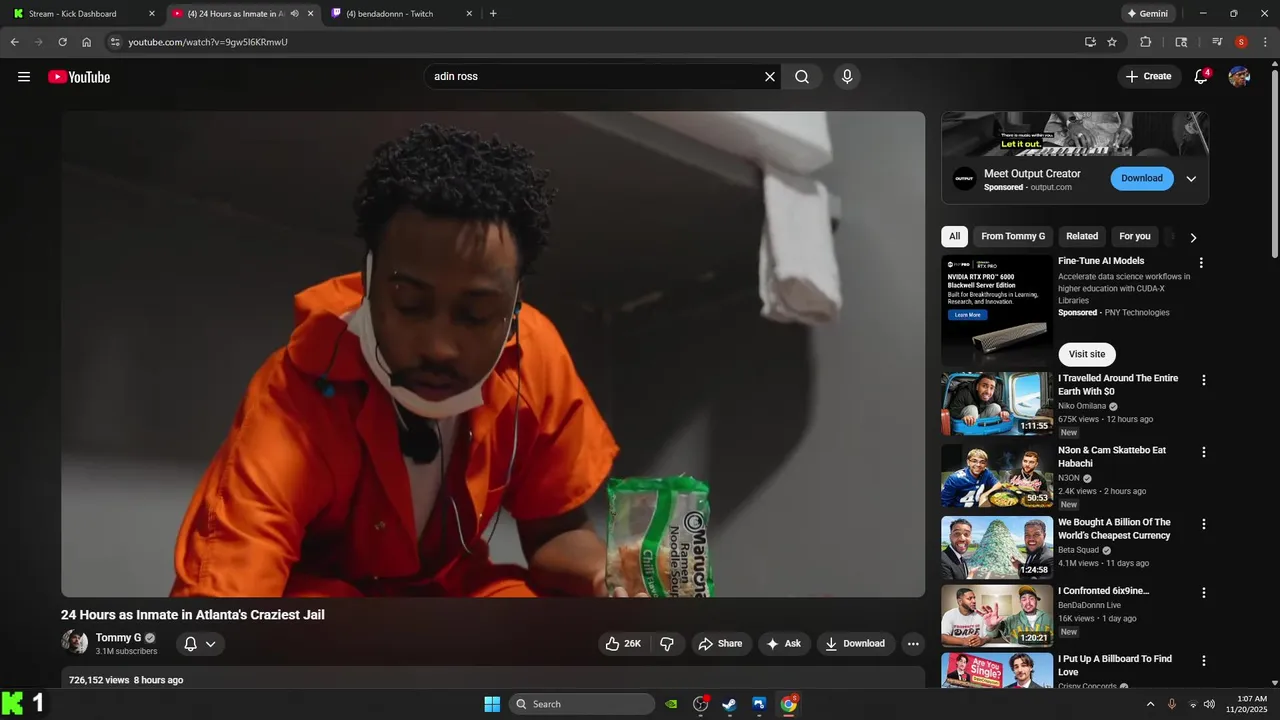Image resolution: width=1280 pixels, height=720 pixels.
Task: Like the video showing 26K likes
Action: [x=623, y=643]
